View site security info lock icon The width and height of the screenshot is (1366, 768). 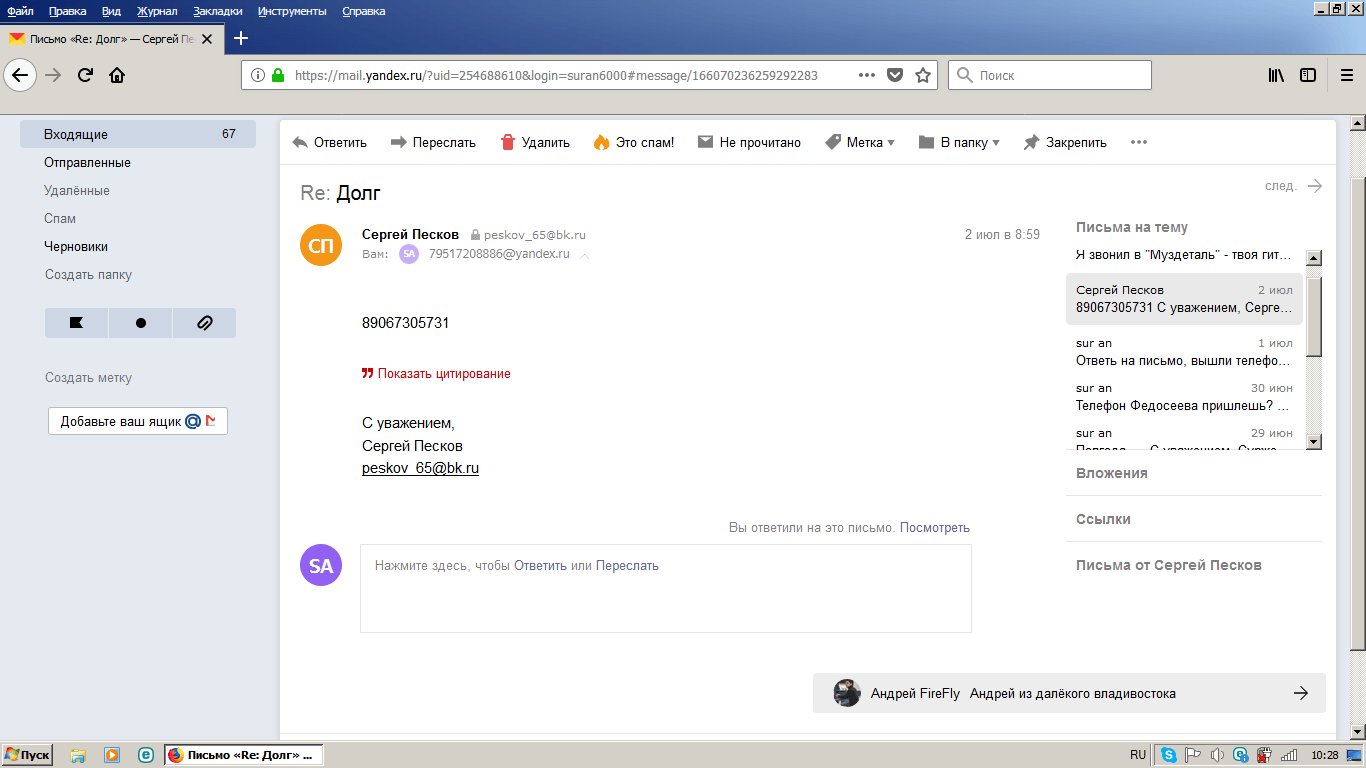(x=278, y=75)
